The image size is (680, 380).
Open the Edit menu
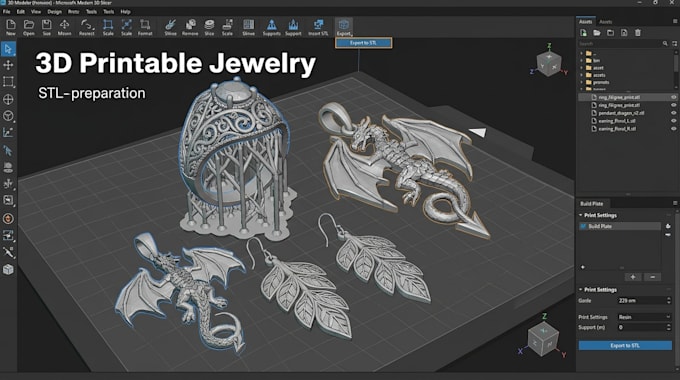[20, 12]
